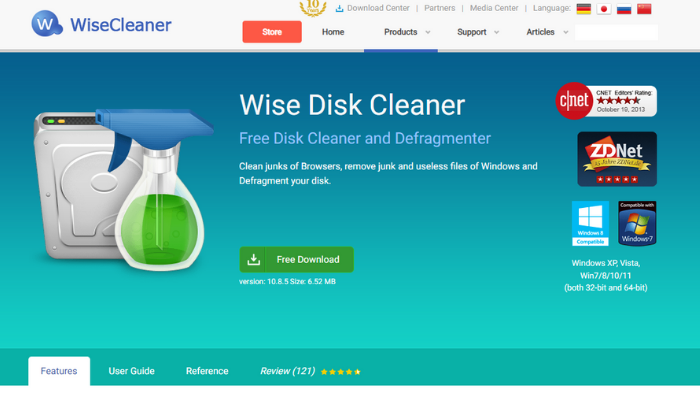Click the Compatible with Windows 7 badge
The image size is (700, 400).
(x=637, y=223)
